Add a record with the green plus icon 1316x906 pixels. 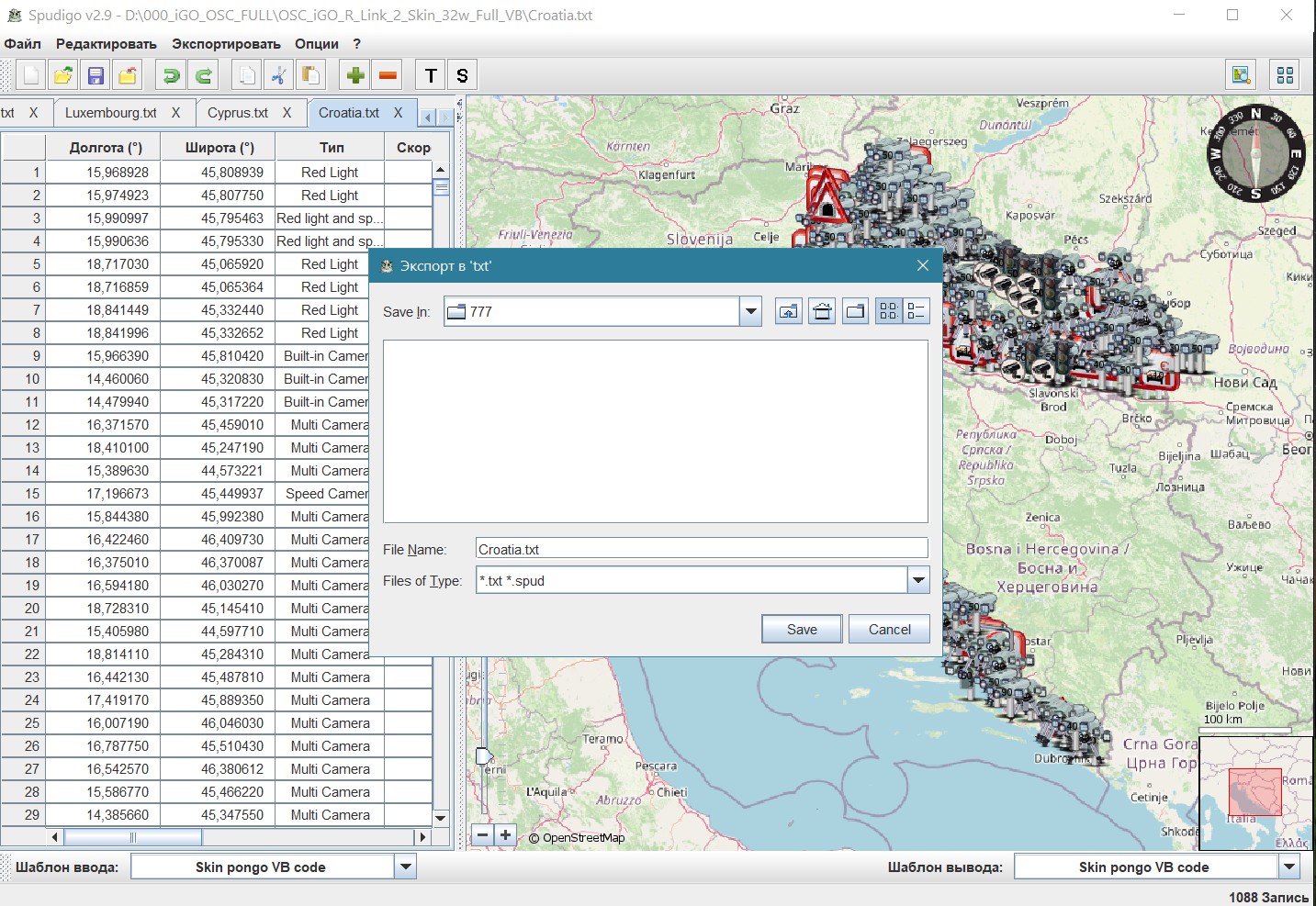pyautogui.click(x=355, y=75)
